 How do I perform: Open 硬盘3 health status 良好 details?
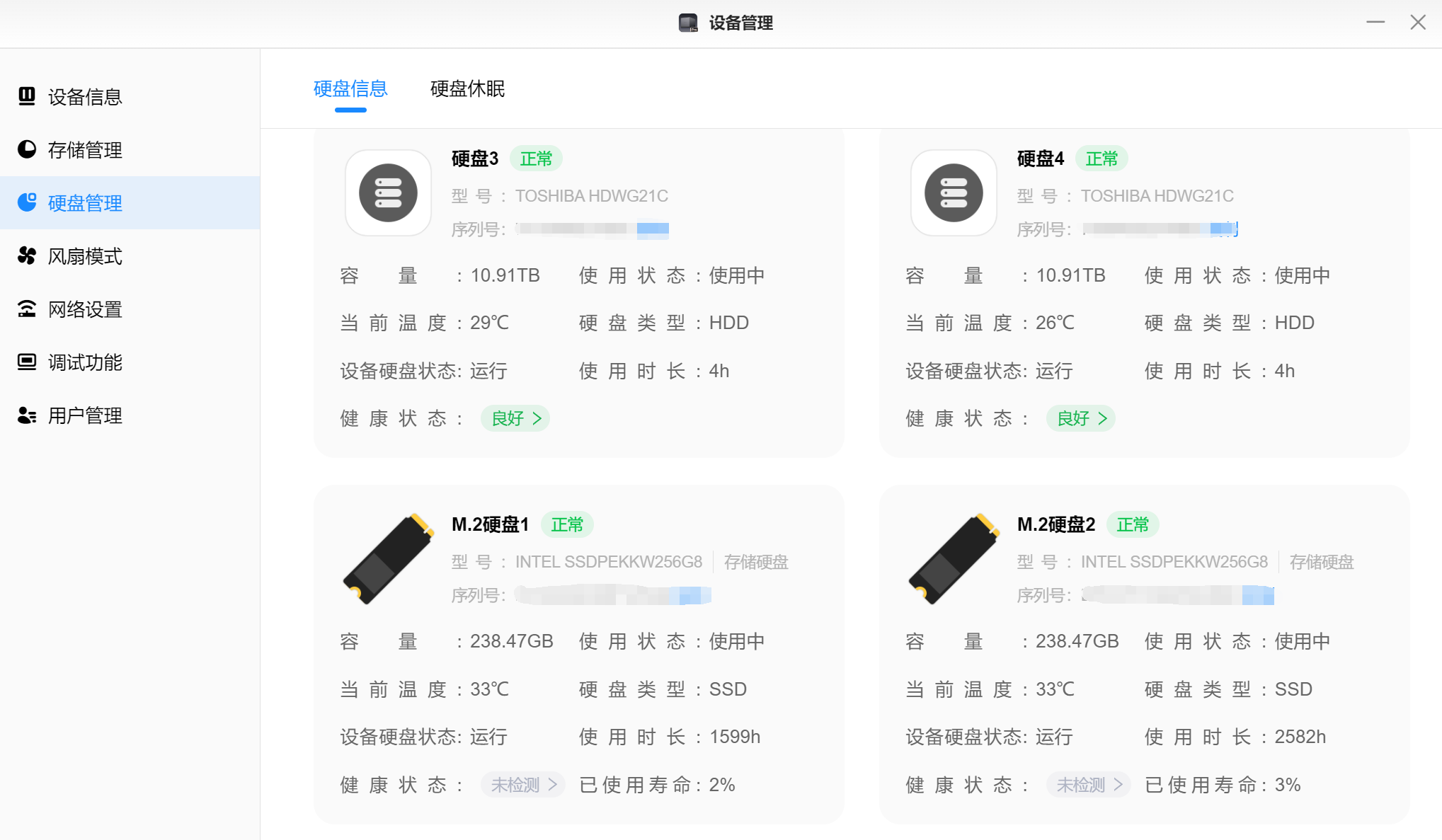[515, 418]
